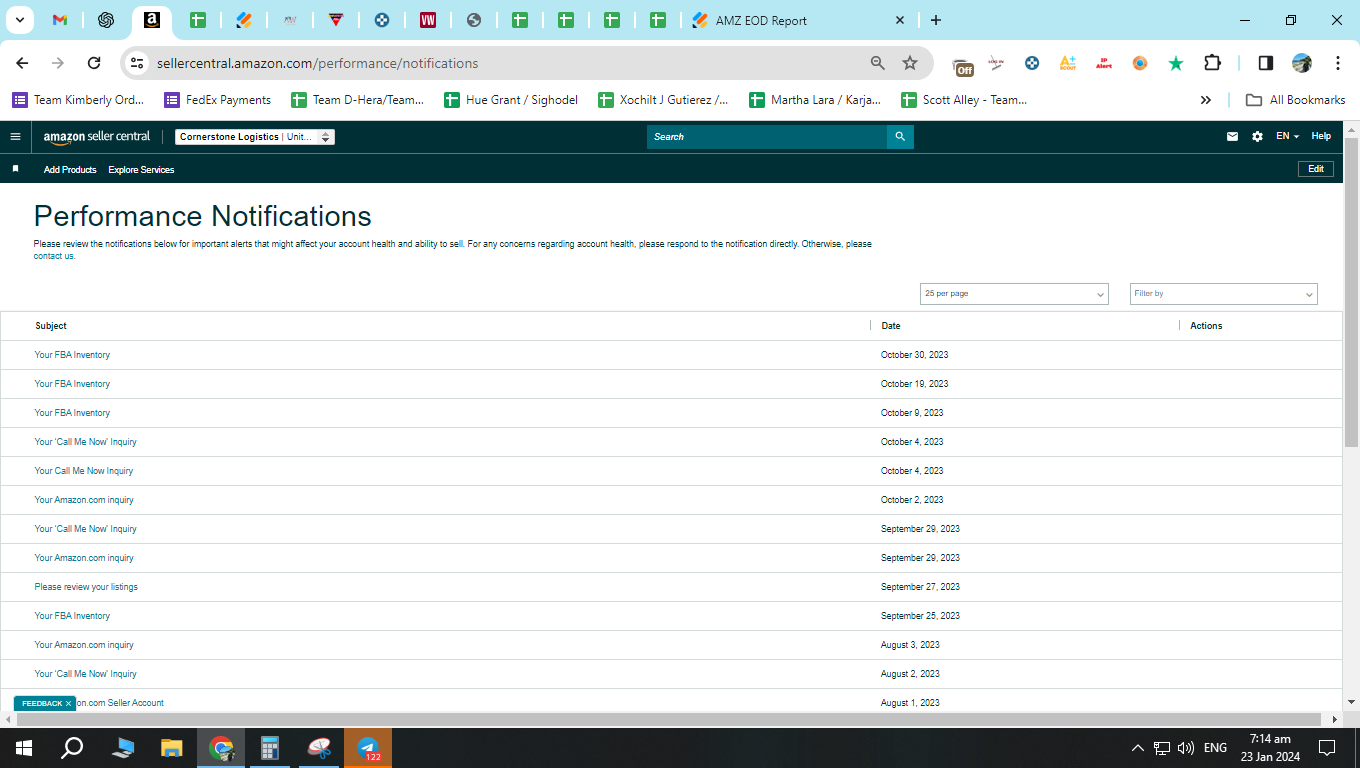Image resolution: width=1360 pixels, height=768 pixels.
Task: Open Calculator from the taskbar
Action: coord(270,748)
